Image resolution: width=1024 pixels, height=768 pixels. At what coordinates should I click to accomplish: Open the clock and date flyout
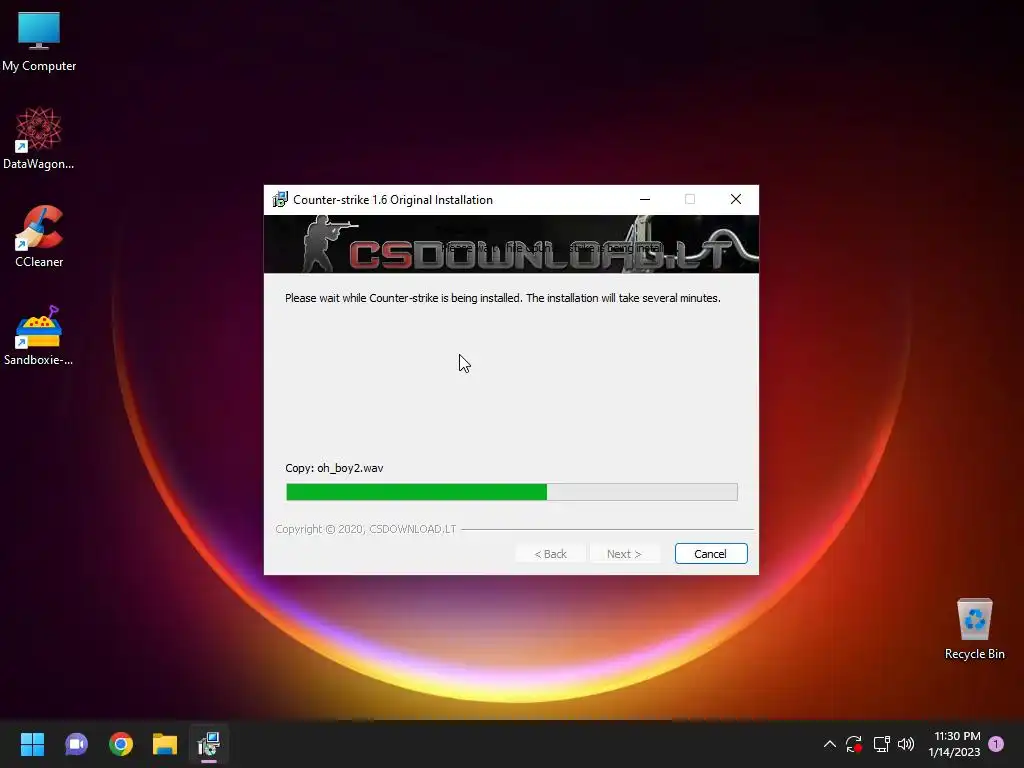954,744
